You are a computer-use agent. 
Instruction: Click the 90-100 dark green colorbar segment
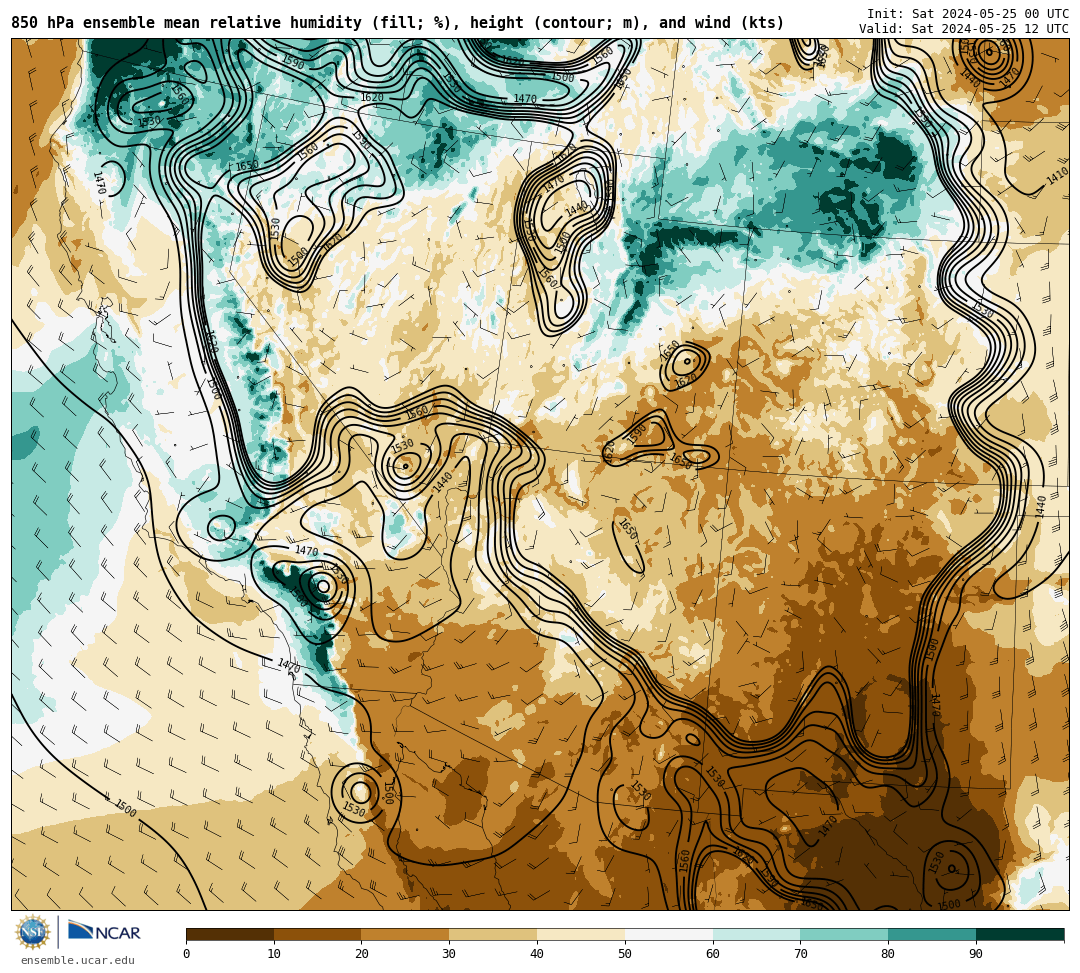point(1020,934)
